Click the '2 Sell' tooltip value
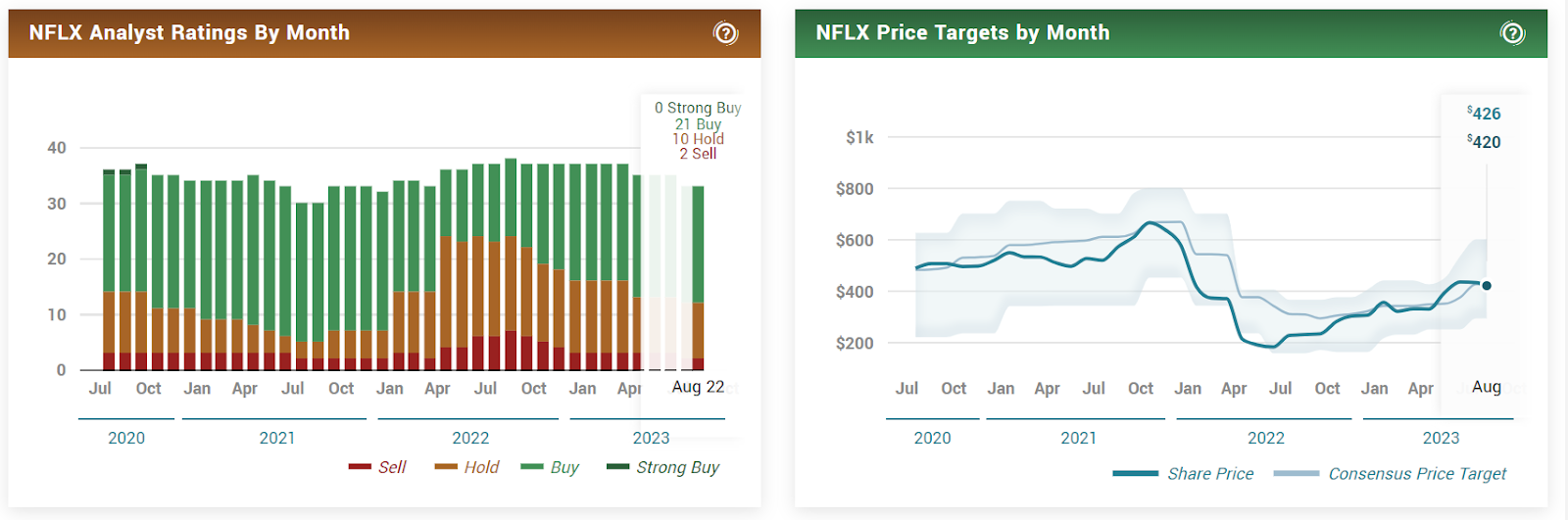This screenshot has width=1568, height=520. [698, 154]
